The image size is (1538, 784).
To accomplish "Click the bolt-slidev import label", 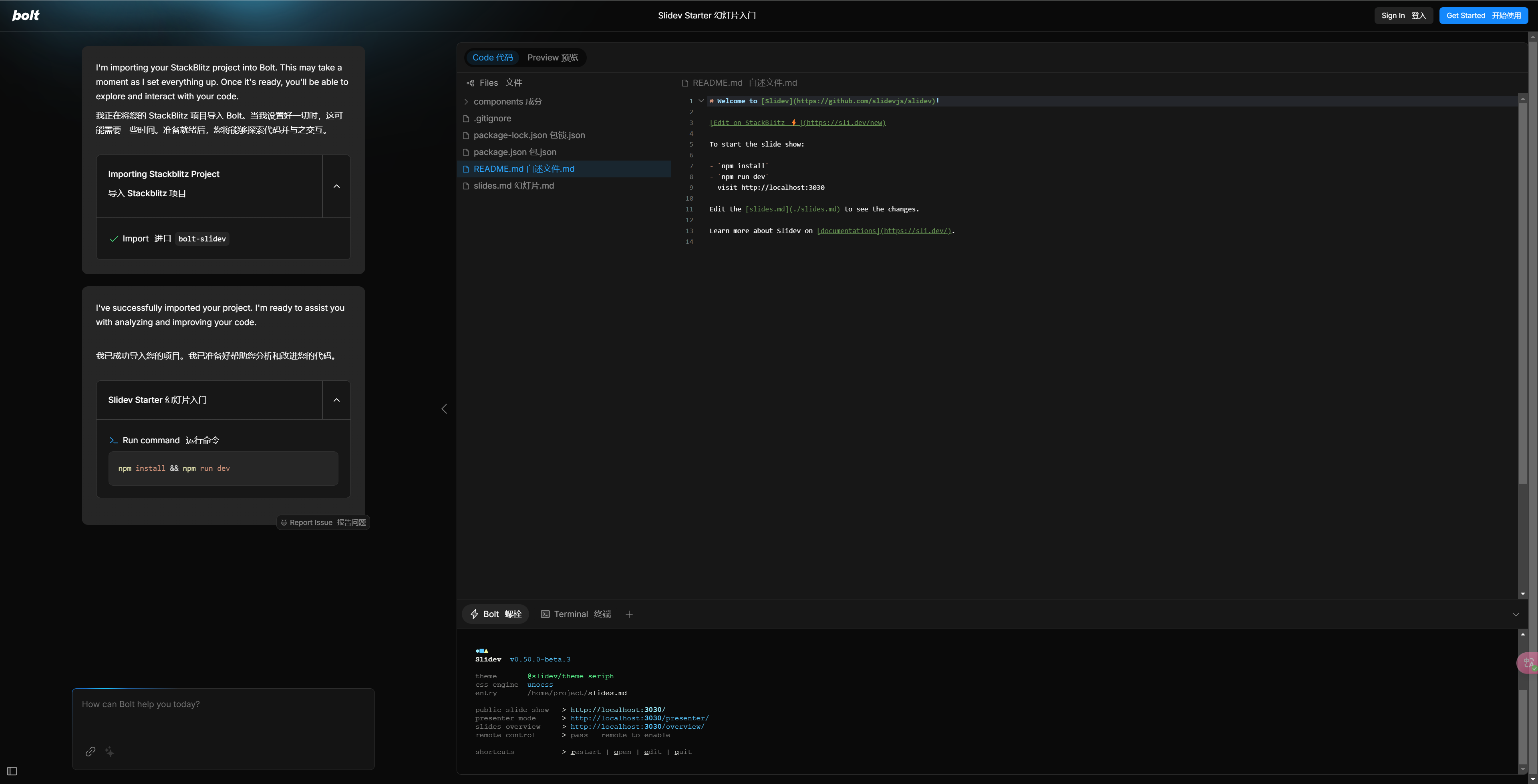I will (202, 239).
